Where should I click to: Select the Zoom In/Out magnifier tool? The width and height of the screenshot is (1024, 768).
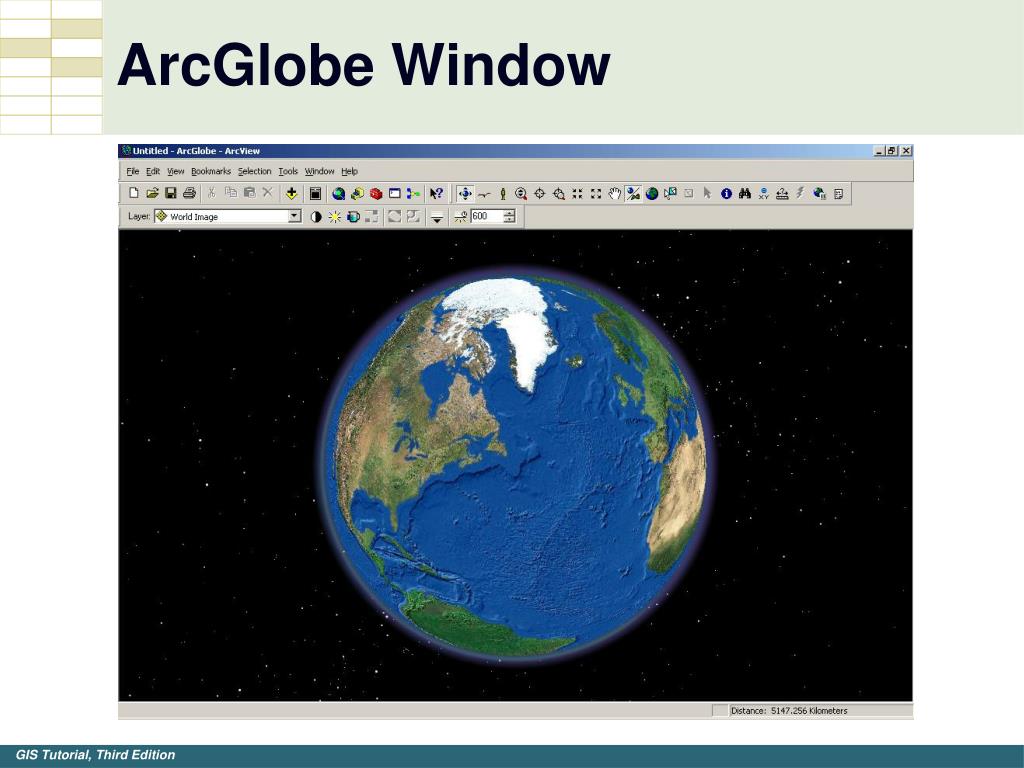pos(520,193)
